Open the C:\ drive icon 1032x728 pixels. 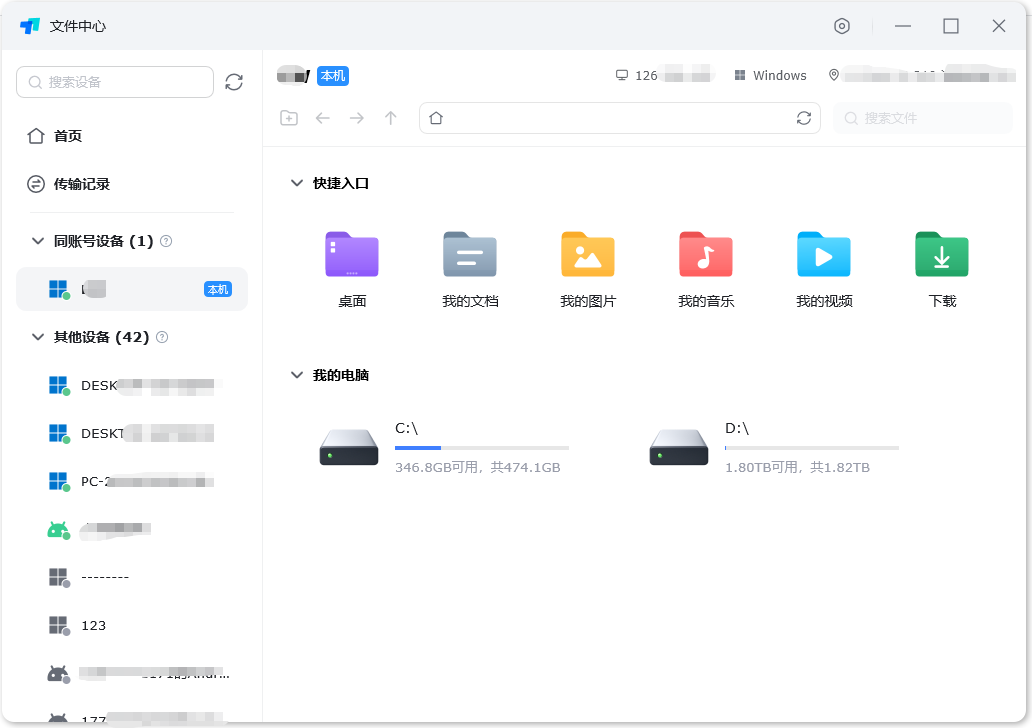click(x=349, y=447)
